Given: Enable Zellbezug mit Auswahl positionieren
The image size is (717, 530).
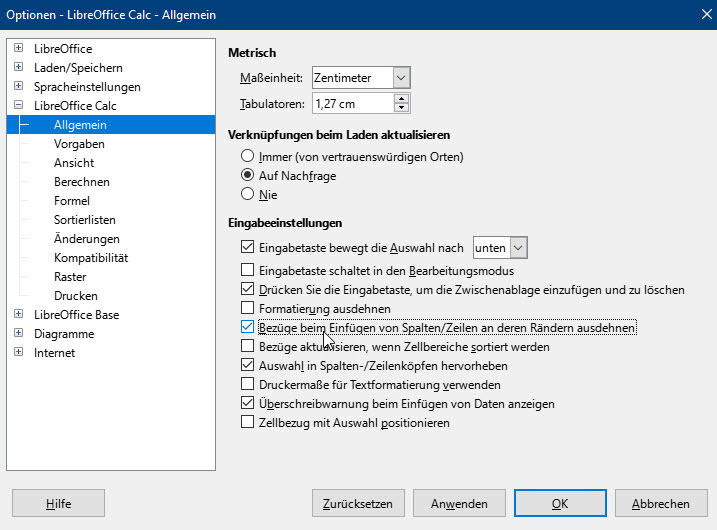Looking at the screenshot, I should (x=247, y=422).
